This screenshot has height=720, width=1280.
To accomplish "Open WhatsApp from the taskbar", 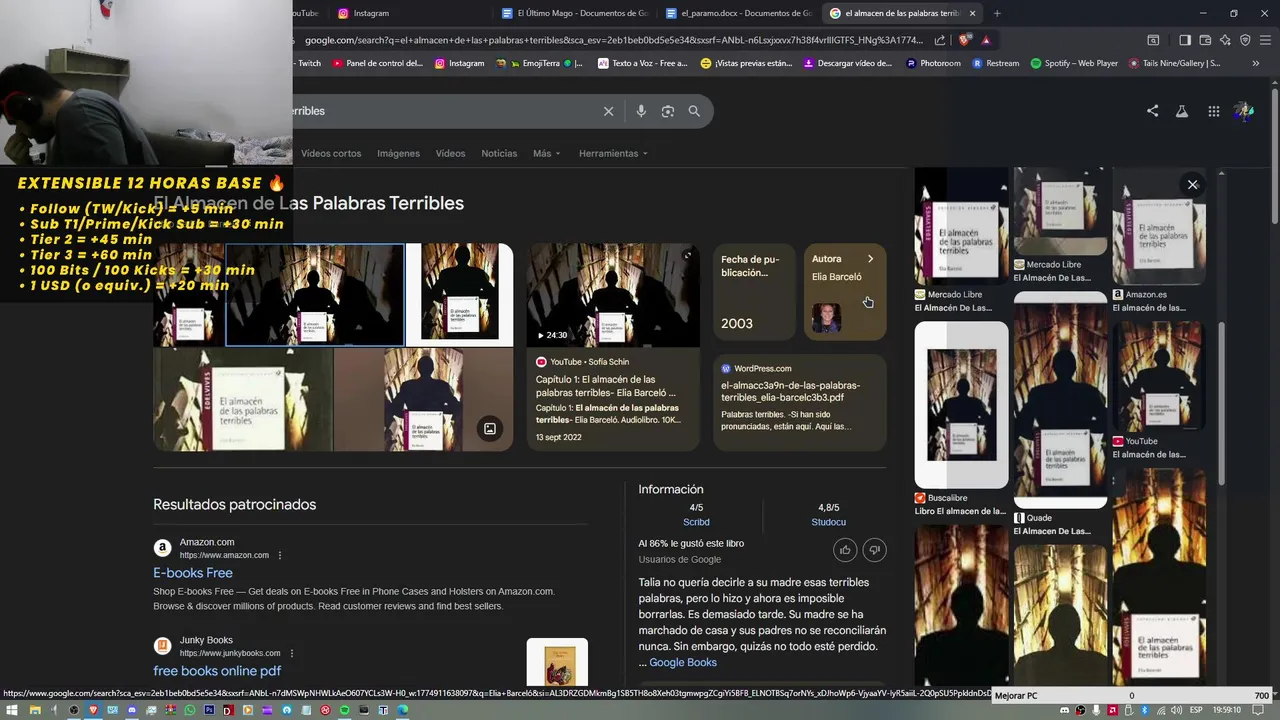I will coord(189,710).
